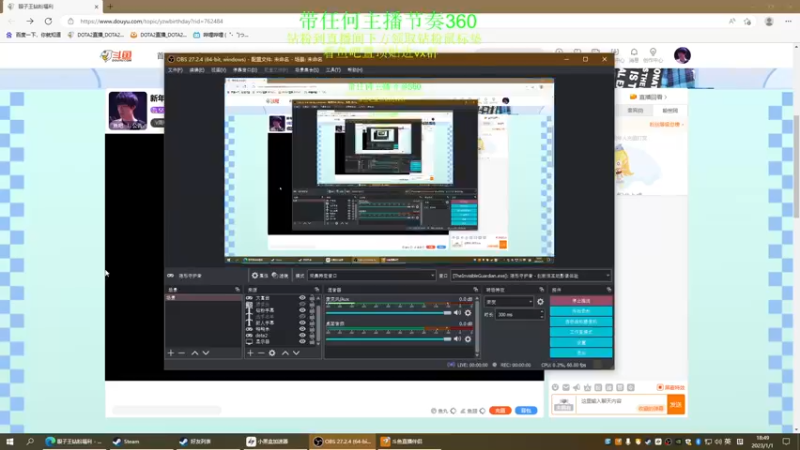Open scene transition type dropdown
The height and width of the screenshot is (450, 800).
(x=509, y=302)
